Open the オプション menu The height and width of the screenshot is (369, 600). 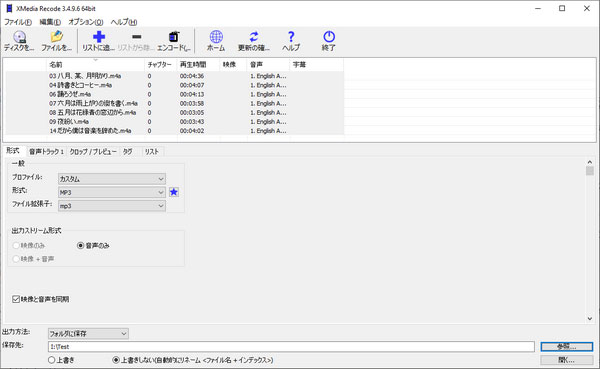point(86,22)
